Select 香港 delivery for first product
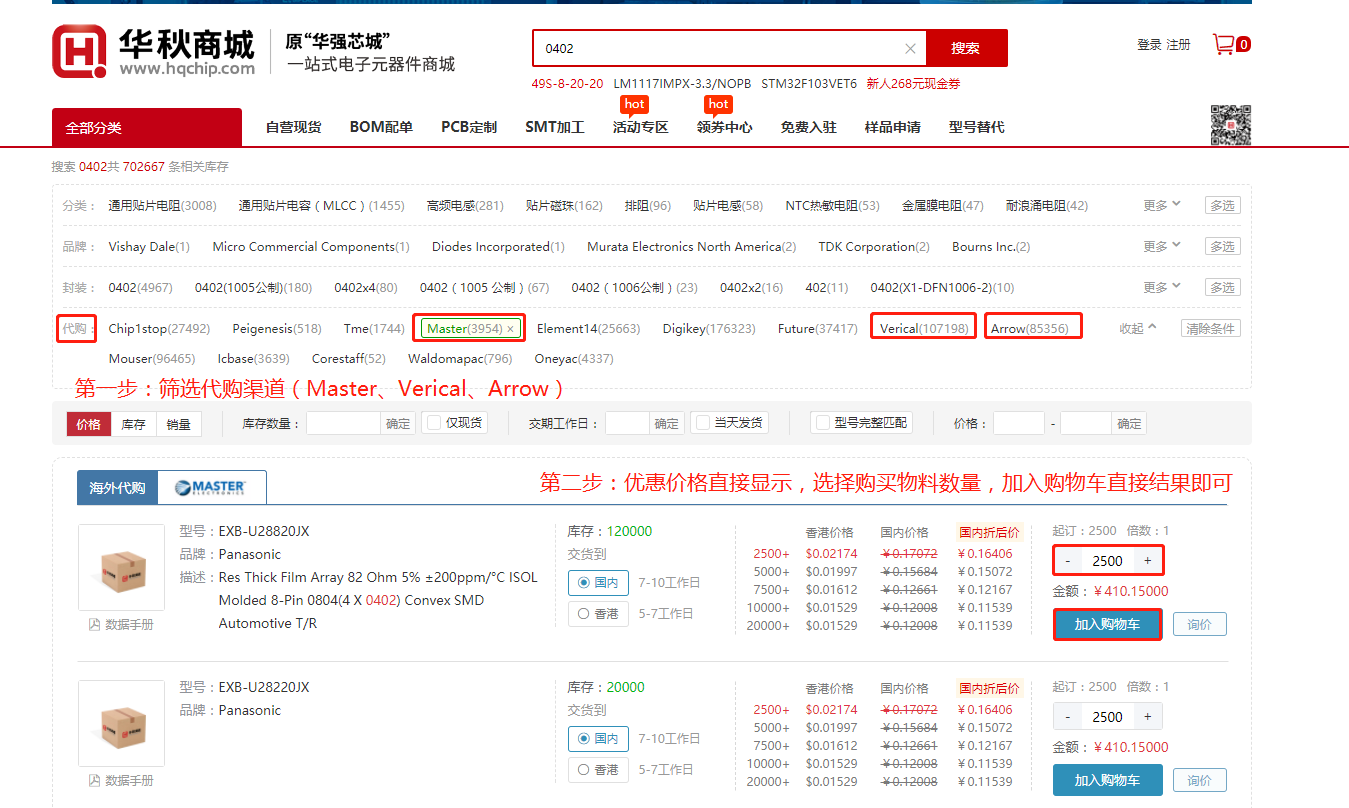Viewport: 1349px width, 808px height. click(x=584, y=614)
